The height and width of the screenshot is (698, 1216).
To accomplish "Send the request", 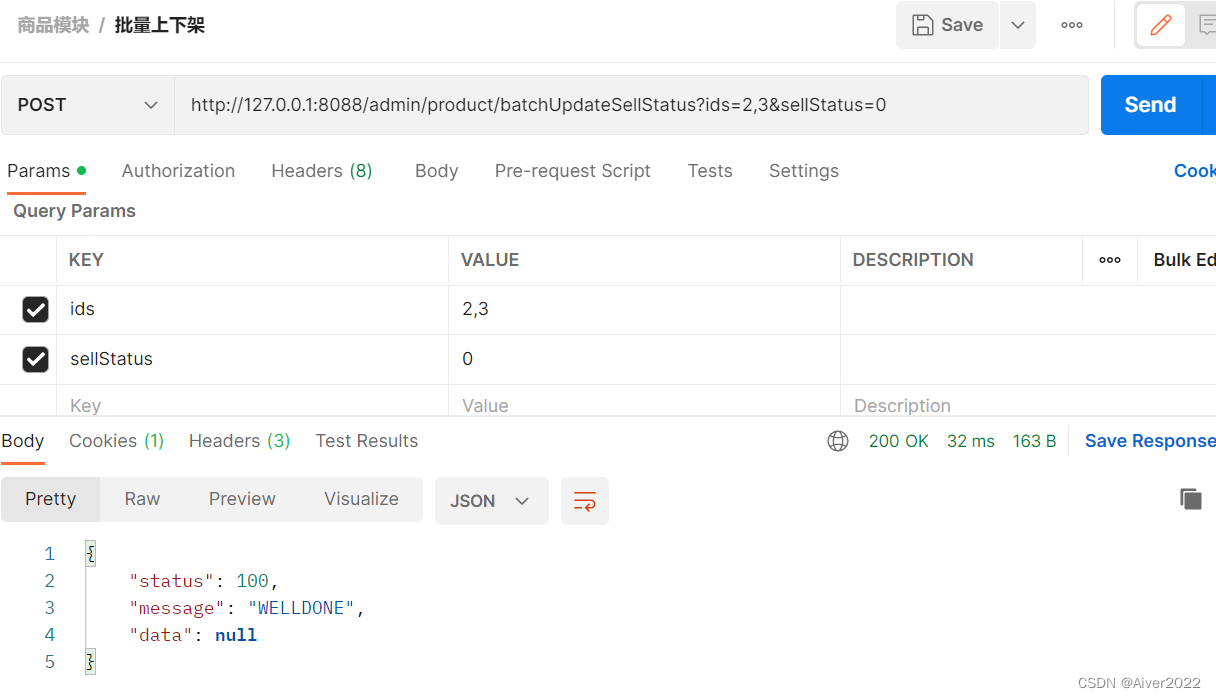I will click(x=1150, y=105).
